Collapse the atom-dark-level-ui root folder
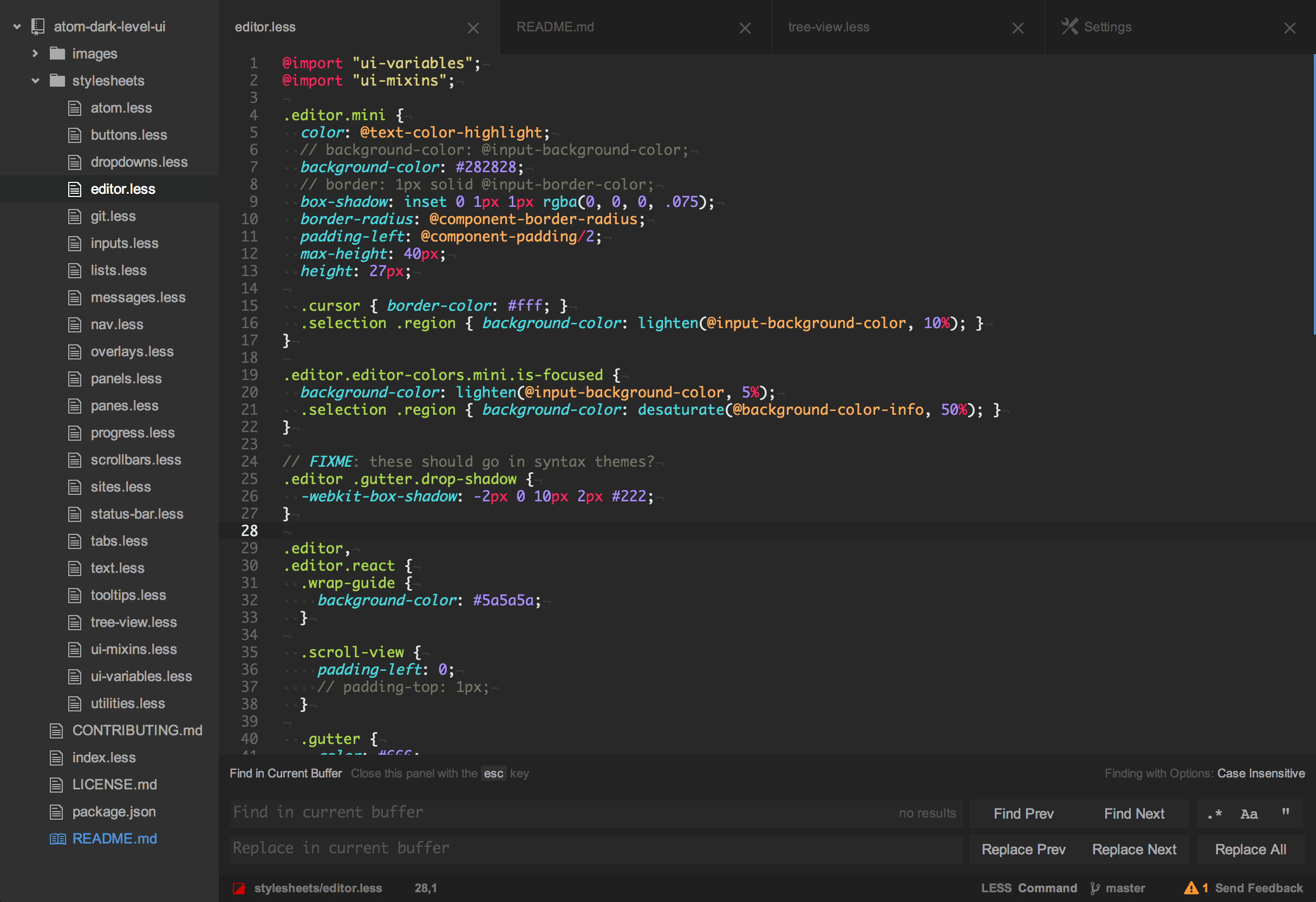The image size is (1316, 902). pyautogui.click(x=17, y=27)
